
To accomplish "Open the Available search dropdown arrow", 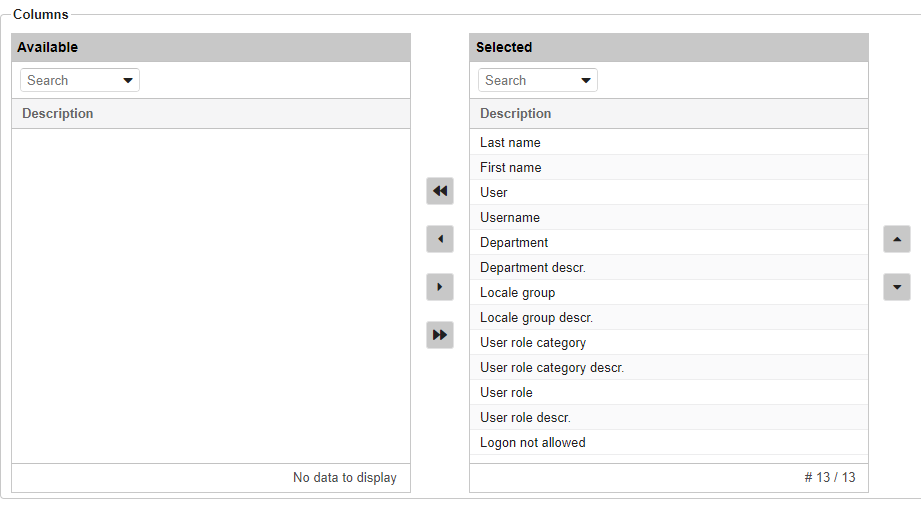I will point(128,81).
